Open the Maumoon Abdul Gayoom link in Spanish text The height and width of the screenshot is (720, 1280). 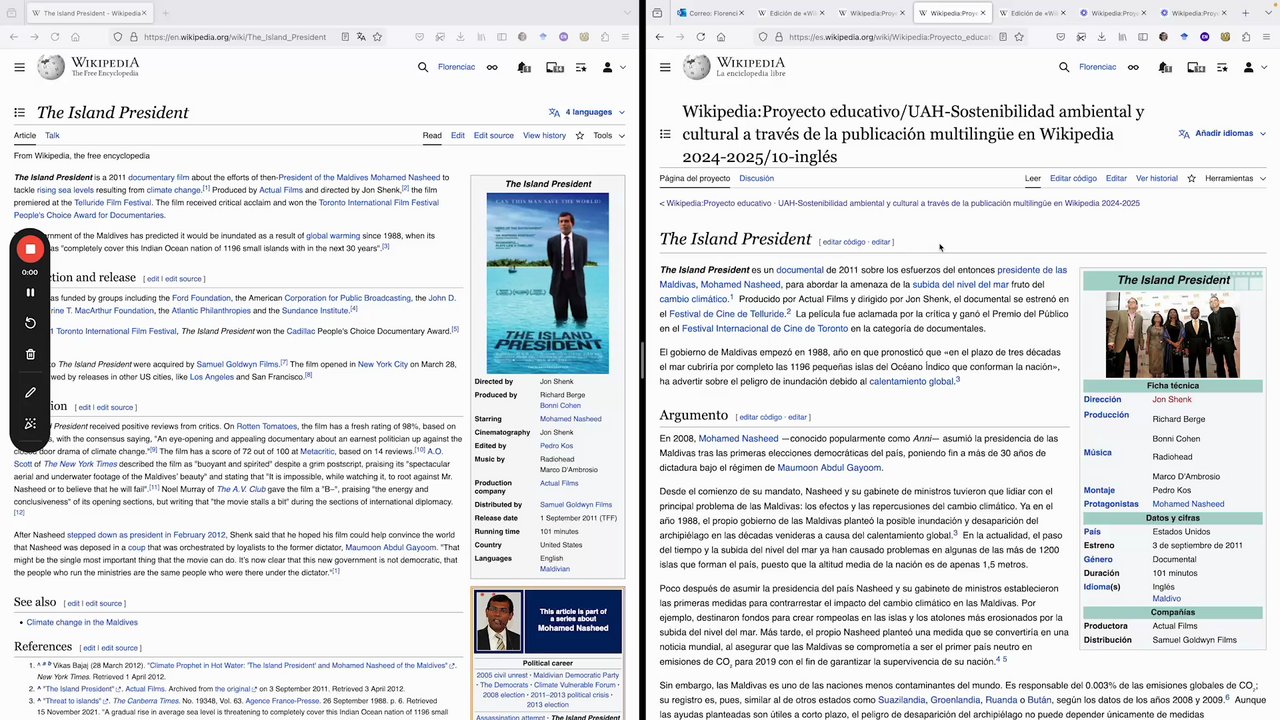click(x=829, y=467)
